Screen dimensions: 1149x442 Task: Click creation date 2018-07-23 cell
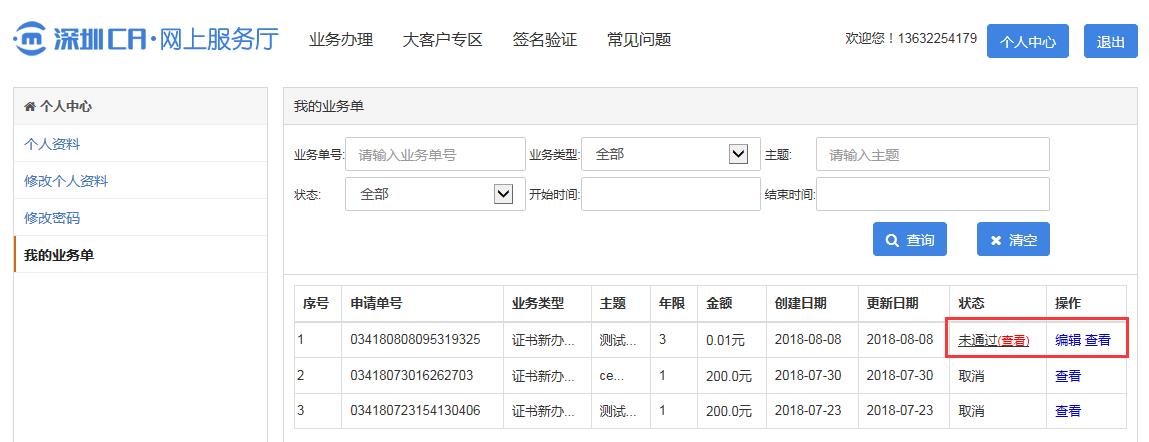pyautogui.click(x=808, y=410)
